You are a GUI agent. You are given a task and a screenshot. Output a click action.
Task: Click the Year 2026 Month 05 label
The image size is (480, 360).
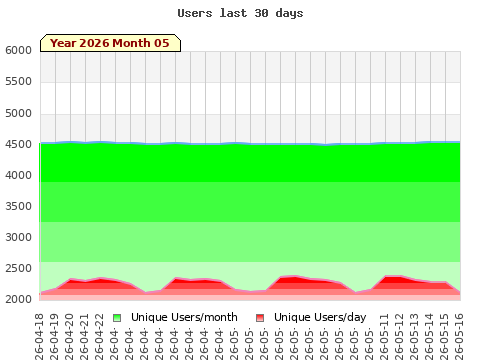point(110,43)
